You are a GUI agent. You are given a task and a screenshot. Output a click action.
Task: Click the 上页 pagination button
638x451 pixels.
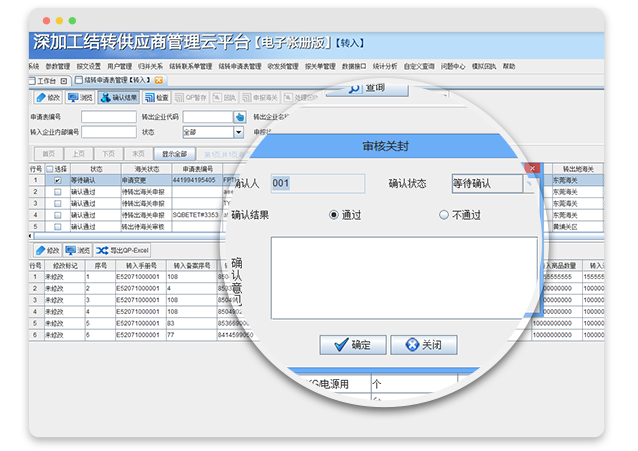pos(79,154)
